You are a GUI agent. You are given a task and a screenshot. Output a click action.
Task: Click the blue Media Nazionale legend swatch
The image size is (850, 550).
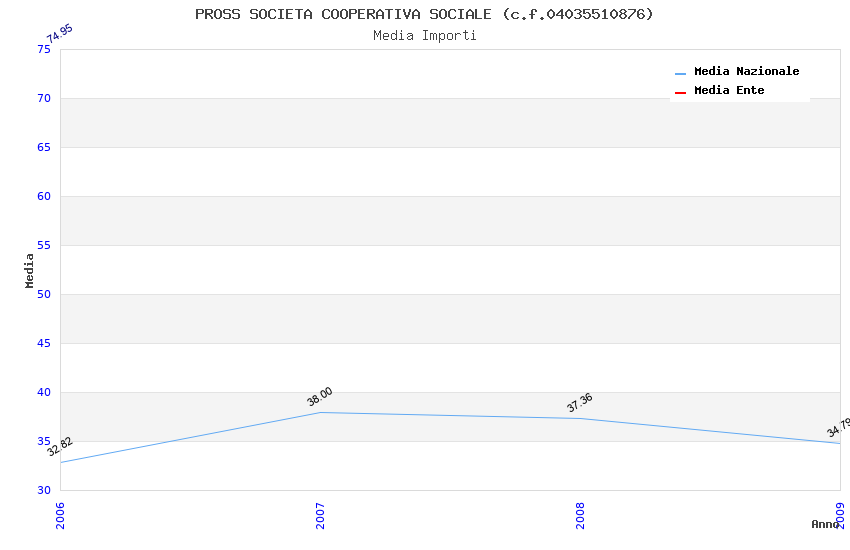(x=680, y=73)
